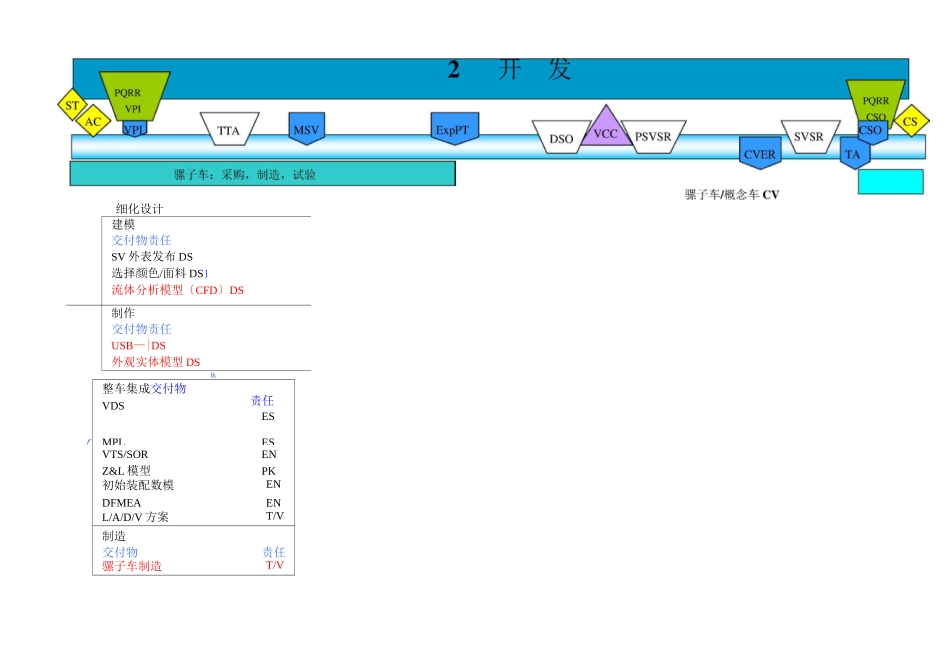Click the bright cyan rectangle under TA
The image size is (950, 672).
pos(890,181)
